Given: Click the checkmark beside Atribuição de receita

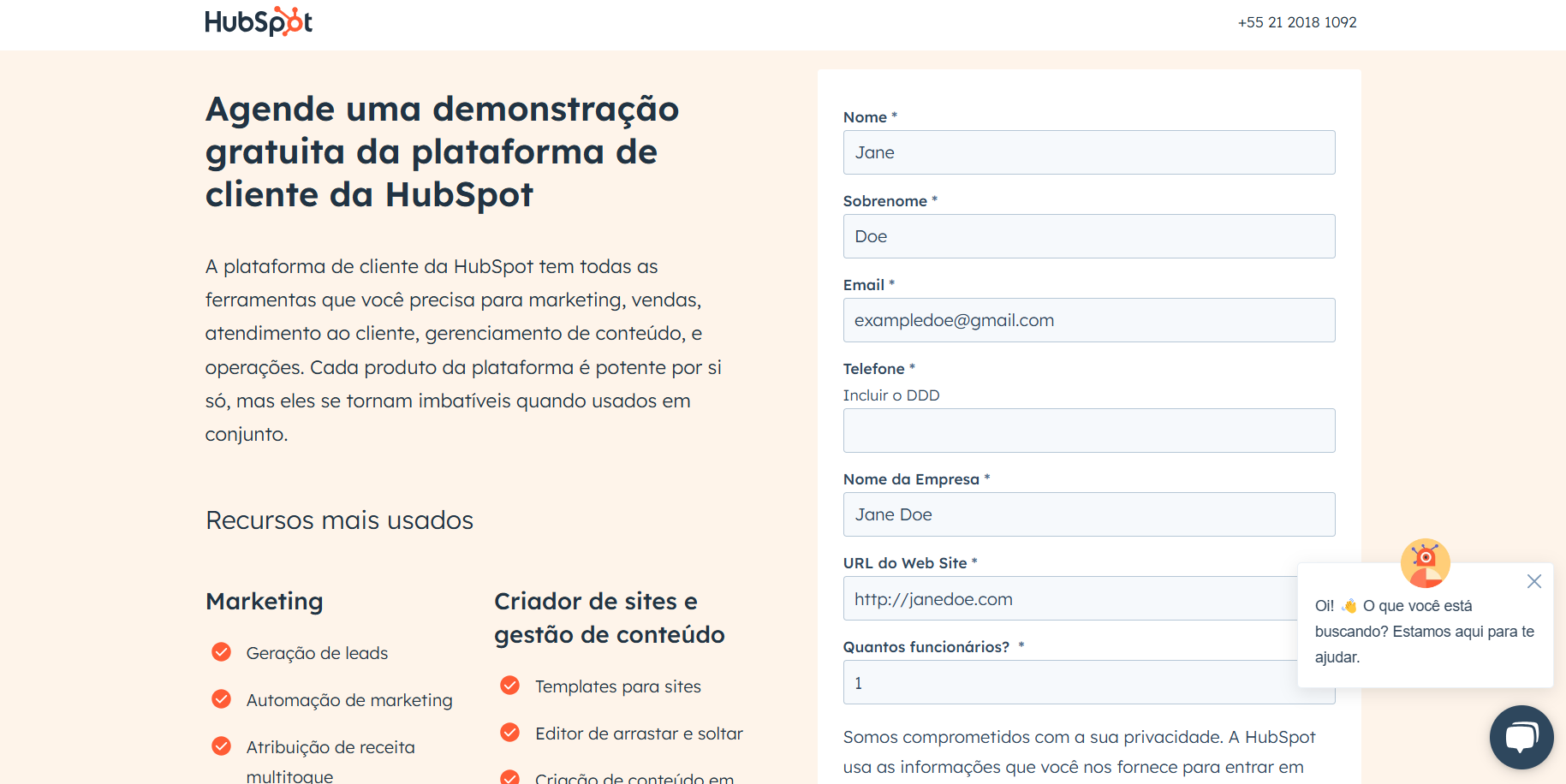Looking at the screenshot, I should click(222, 746).
